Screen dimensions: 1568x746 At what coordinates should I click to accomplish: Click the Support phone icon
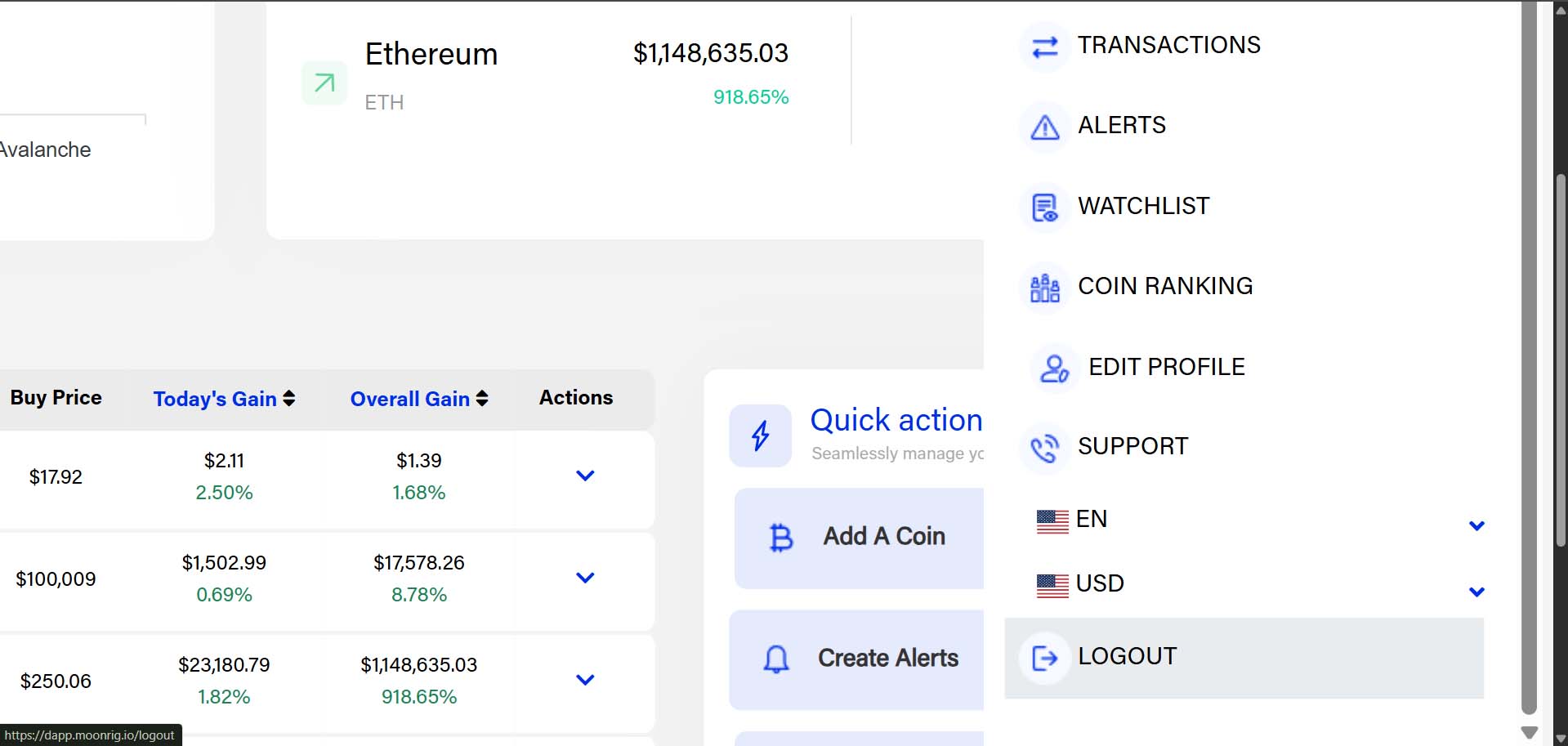[x=1045, y=448]
